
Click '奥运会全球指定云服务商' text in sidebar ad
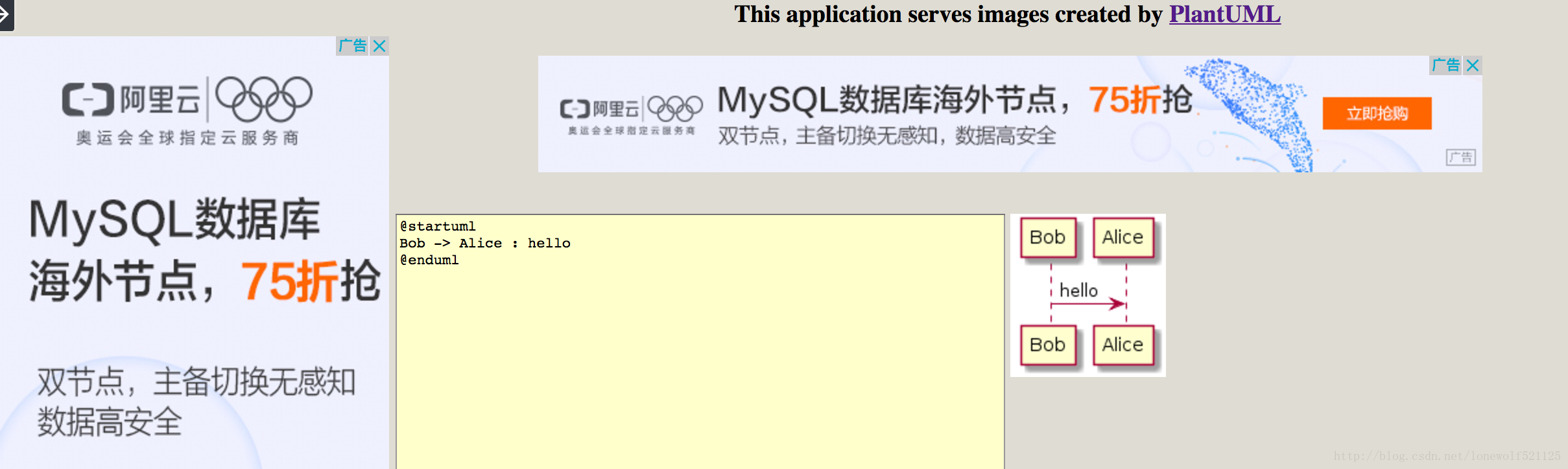click(x=187, y=138)
